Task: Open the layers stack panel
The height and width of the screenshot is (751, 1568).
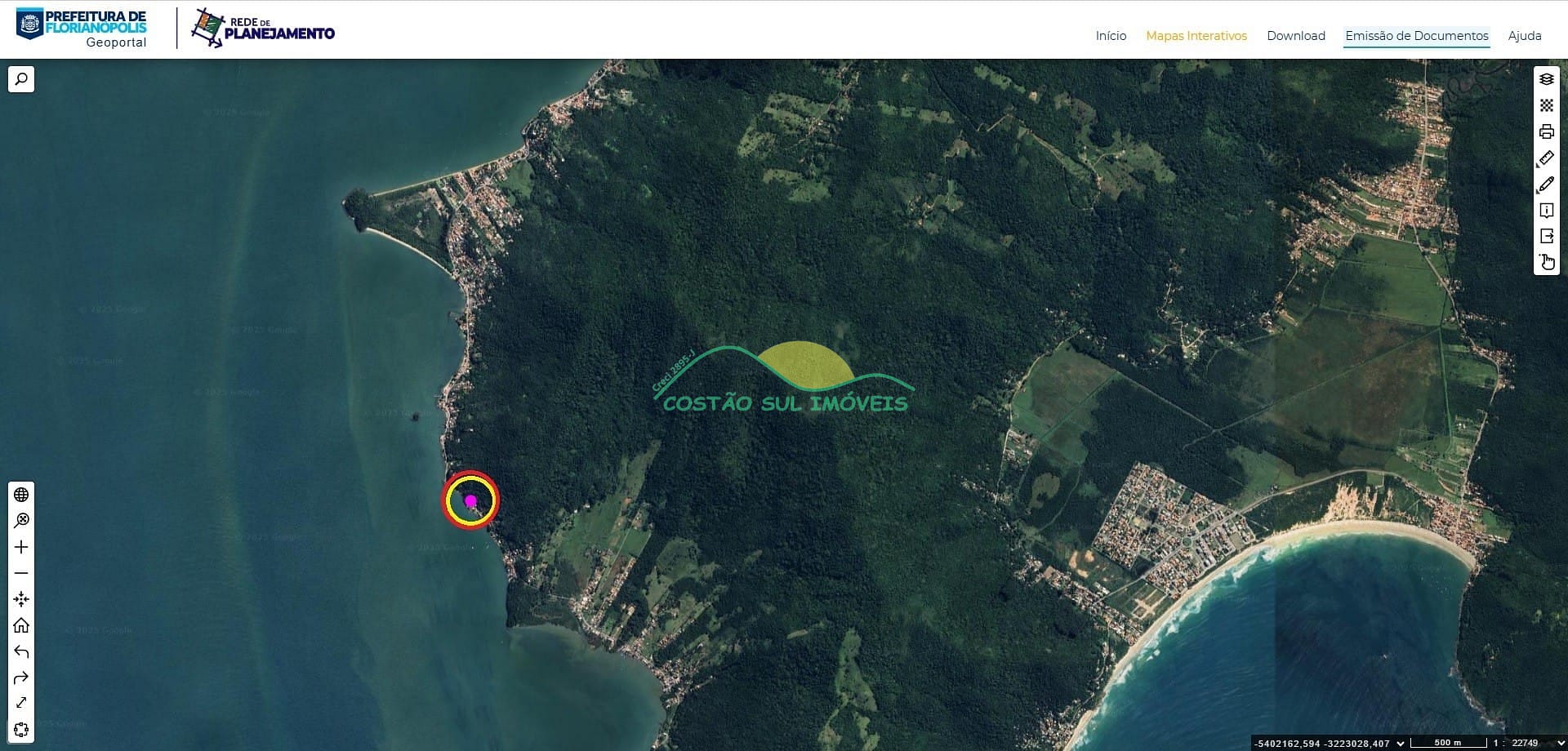Action: (1546, 79)
